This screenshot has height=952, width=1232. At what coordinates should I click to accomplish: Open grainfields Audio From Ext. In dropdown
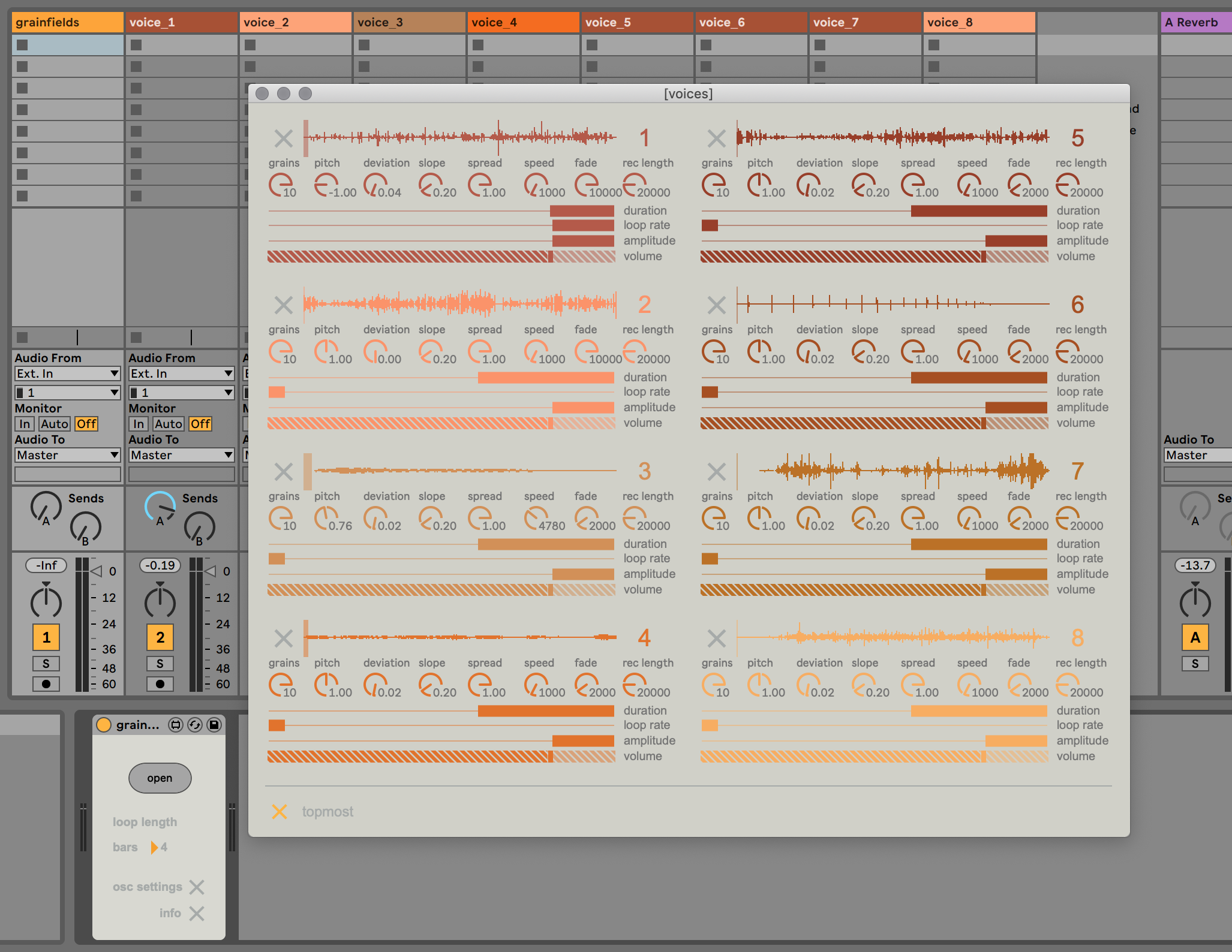pyautogui.click(x=67, y=373)
